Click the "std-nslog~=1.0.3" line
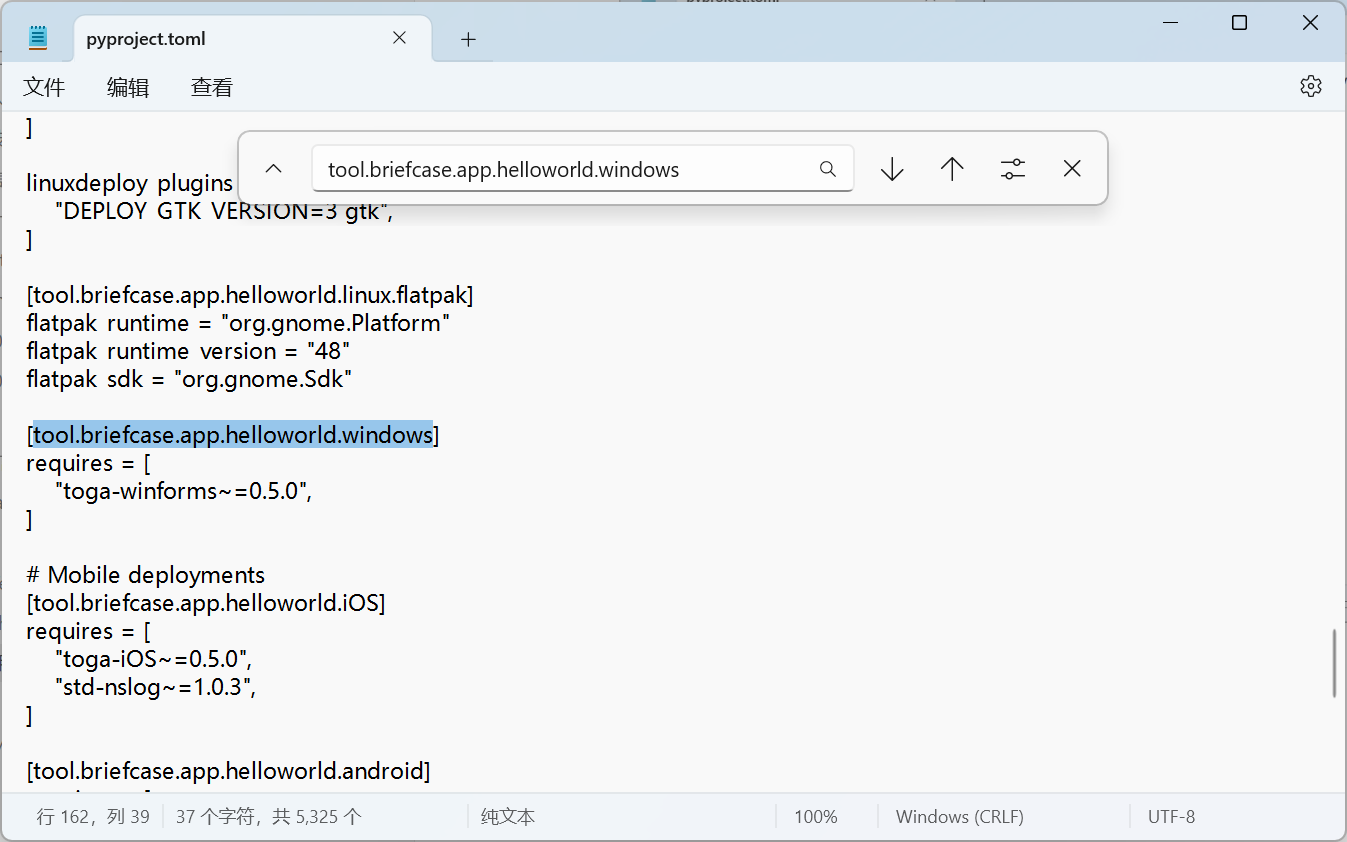Screen dimensions: 1347x842 pos(156,687)
